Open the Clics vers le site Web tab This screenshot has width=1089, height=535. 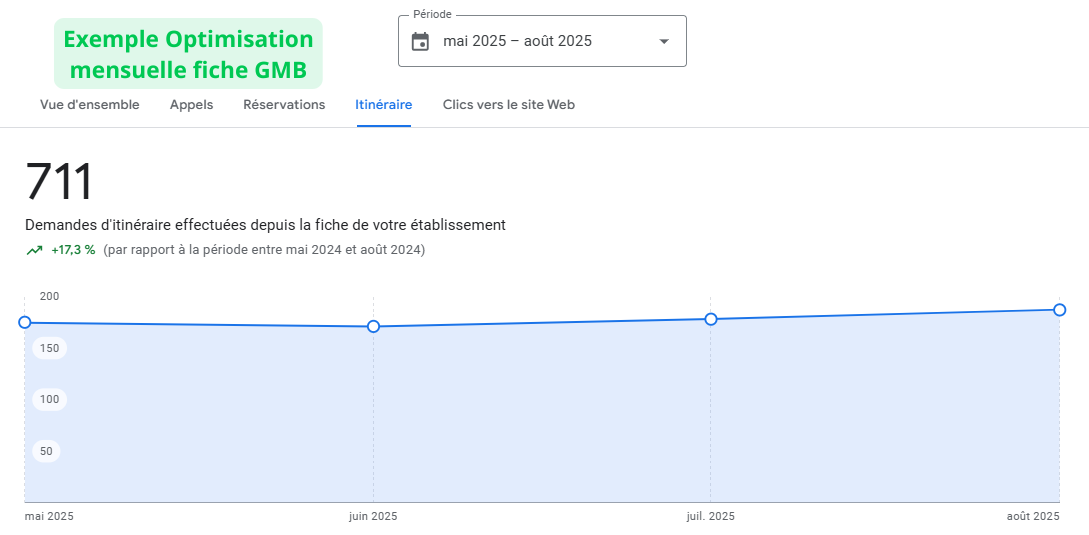(509, 105)
